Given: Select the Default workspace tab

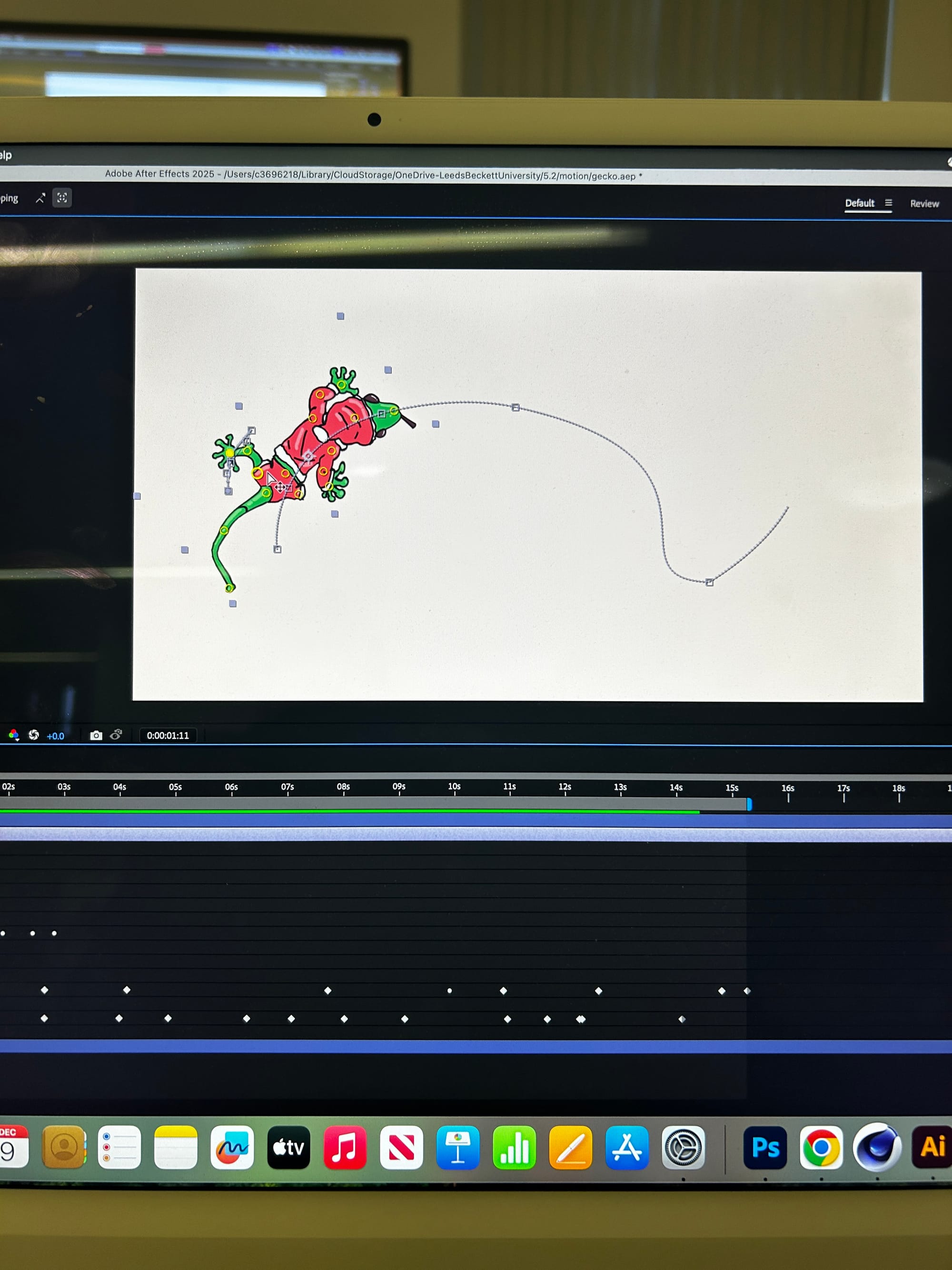Looking at the screenshot, I should [859, 203].
